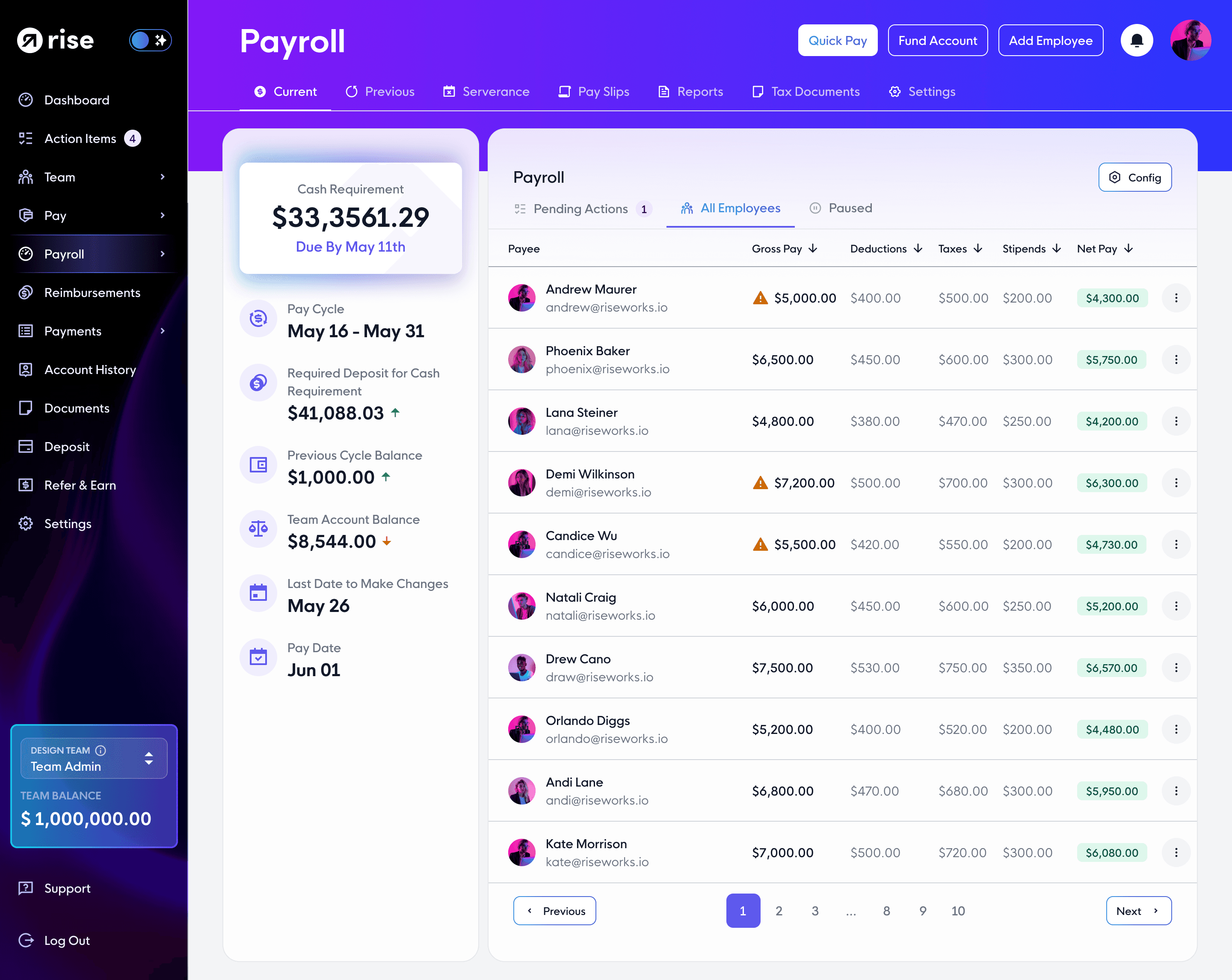
Task: Click the Config button
Action: coord(1134,177)
